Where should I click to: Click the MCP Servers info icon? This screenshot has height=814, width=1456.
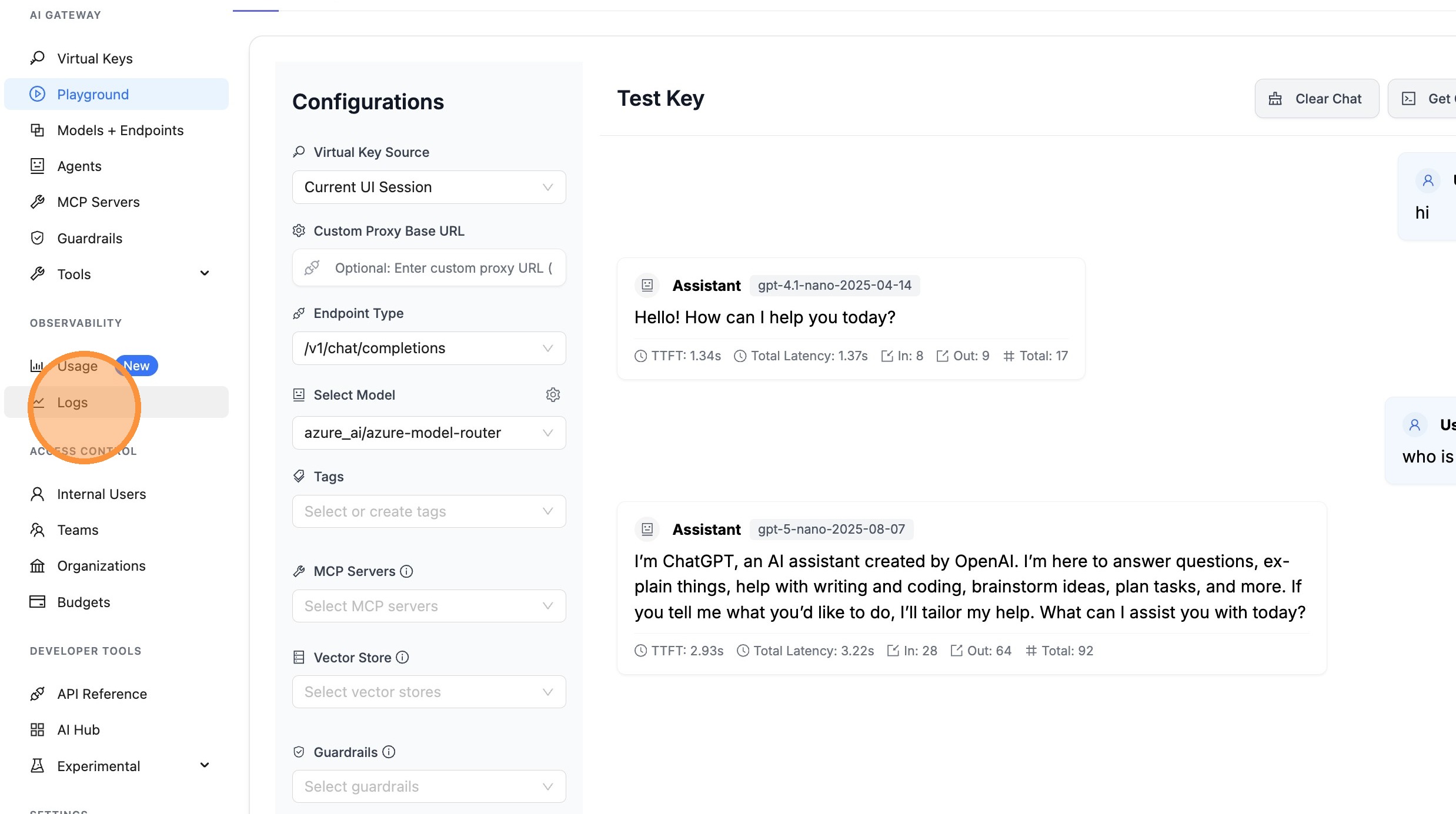[407, 571]
